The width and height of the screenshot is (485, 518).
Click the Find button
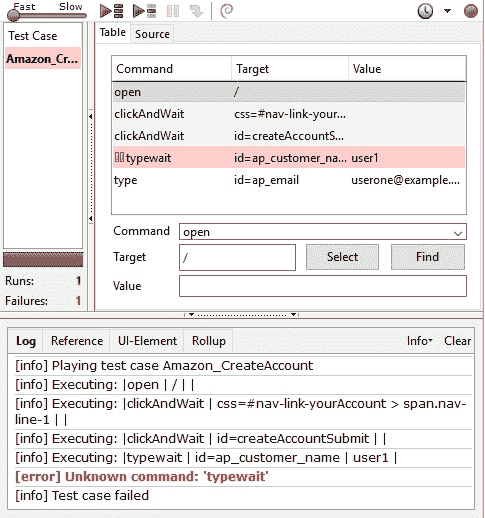pyautogui.click(x=428, y=257)
